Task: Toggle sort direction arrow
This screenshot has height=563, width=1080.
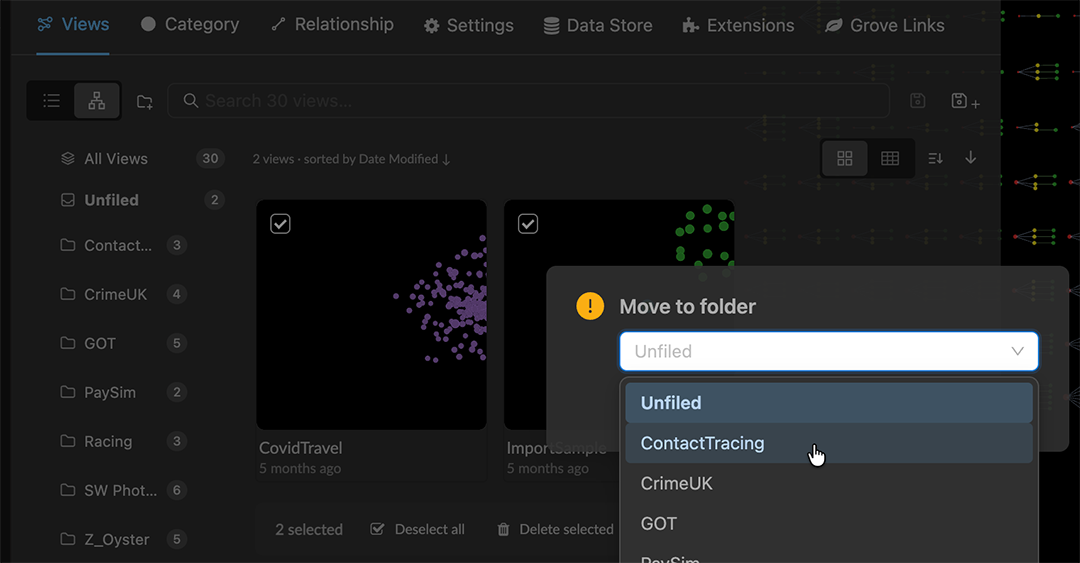Action: pyautogui.click(x=970, y=158)
